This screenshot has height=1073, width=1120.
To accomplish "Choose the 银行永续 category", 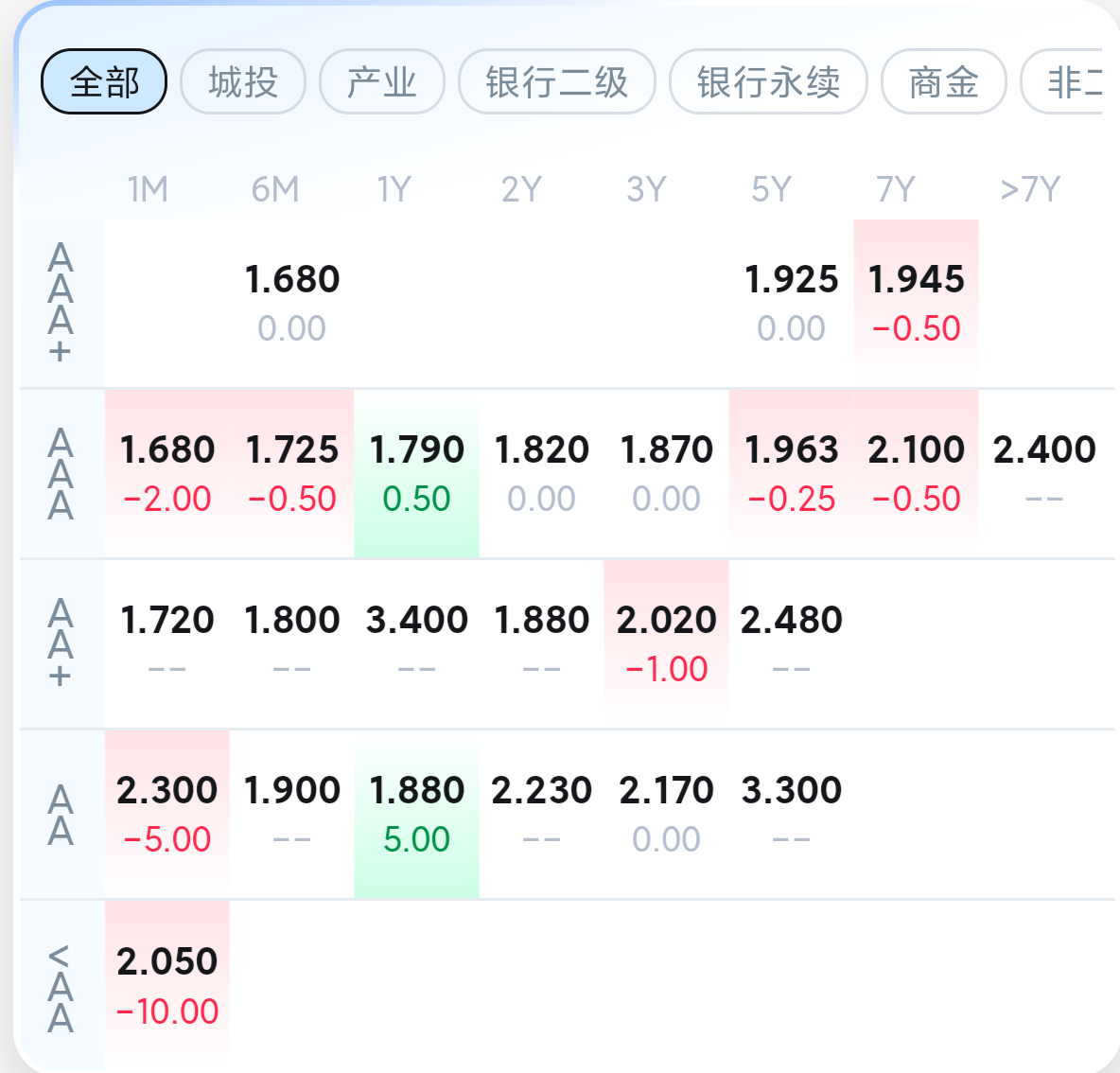I will [768, 81].
